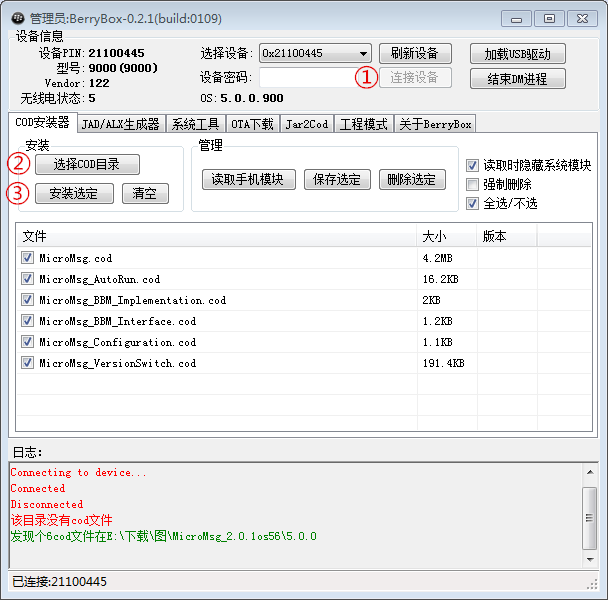
Task: Uncheck MicroMsg_BBM_Interface.cod checkbox
Action: click(x=27, y=320)
